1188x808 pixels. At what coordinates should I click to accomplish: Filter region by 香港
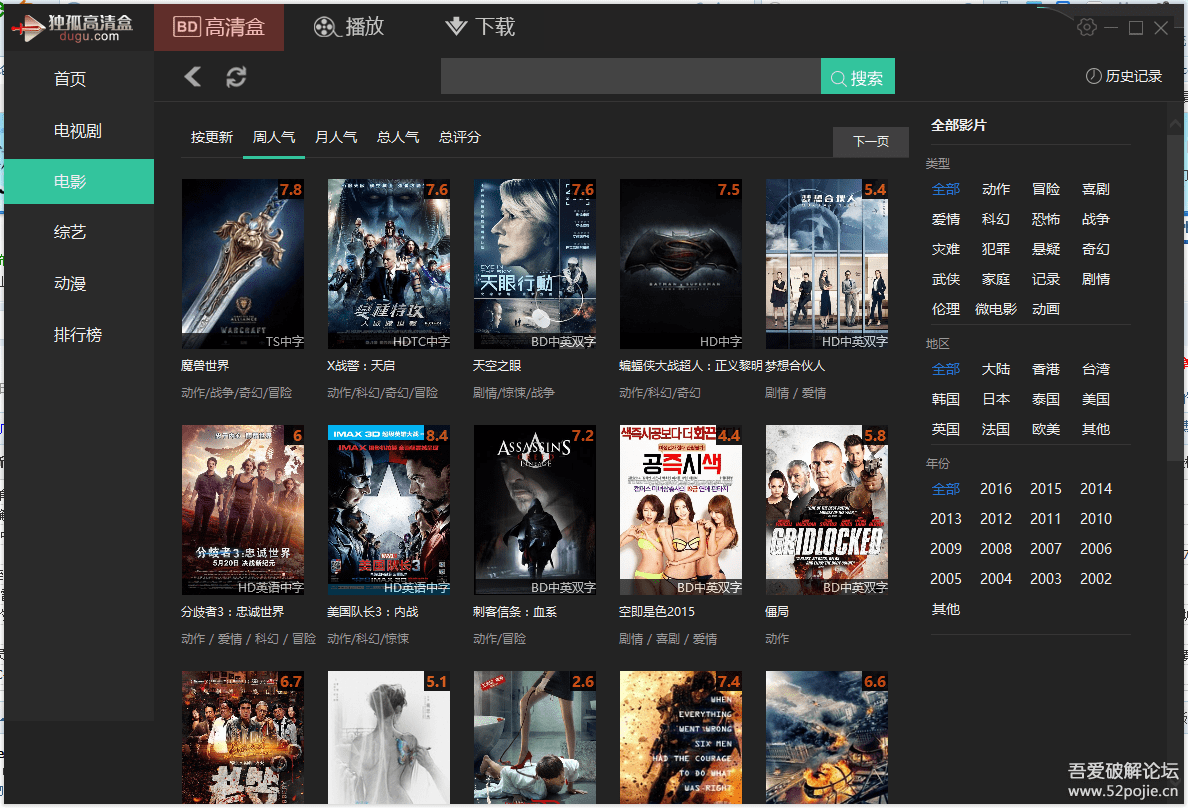1046,369
